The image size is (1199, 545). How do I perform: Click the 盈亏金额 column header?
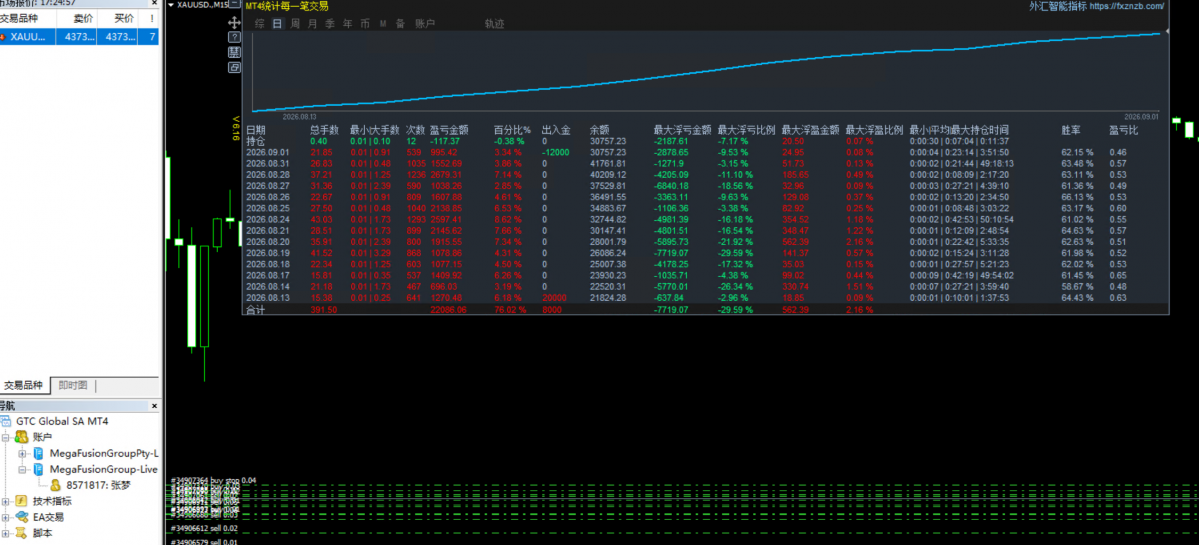point(449,130)
